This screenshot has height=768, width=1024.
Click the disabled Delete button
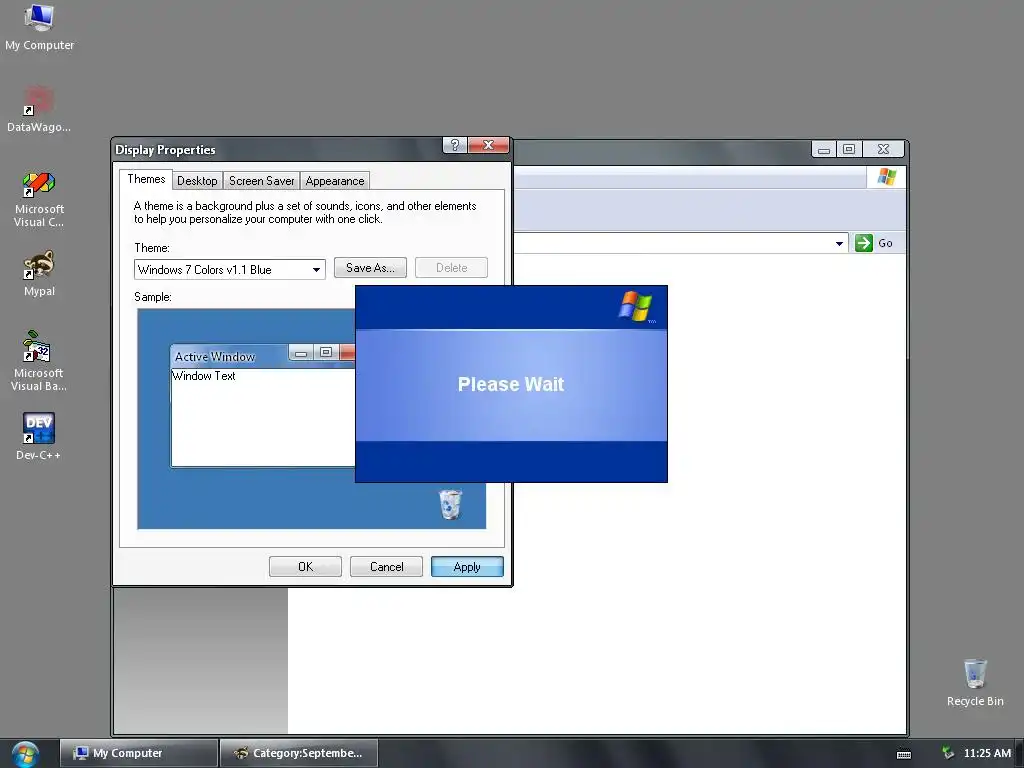pos(451,268)
